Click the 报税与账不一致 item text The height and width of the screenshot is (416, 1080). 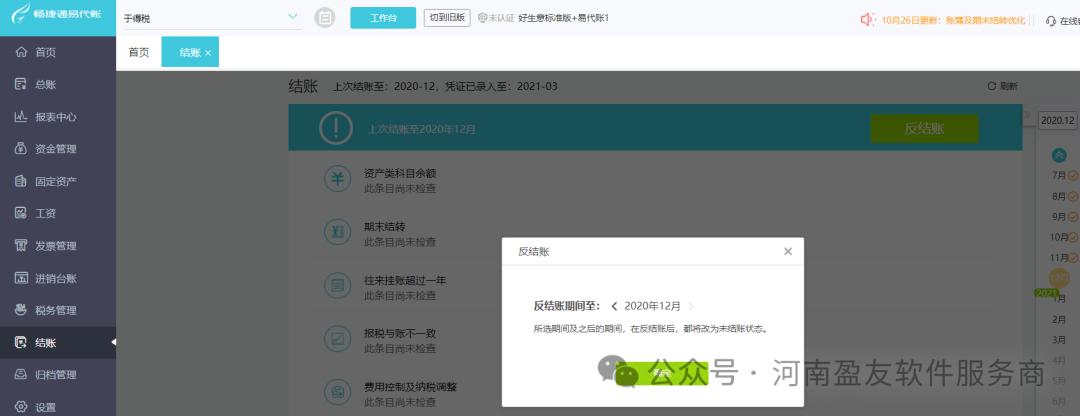tap(400, 333)
